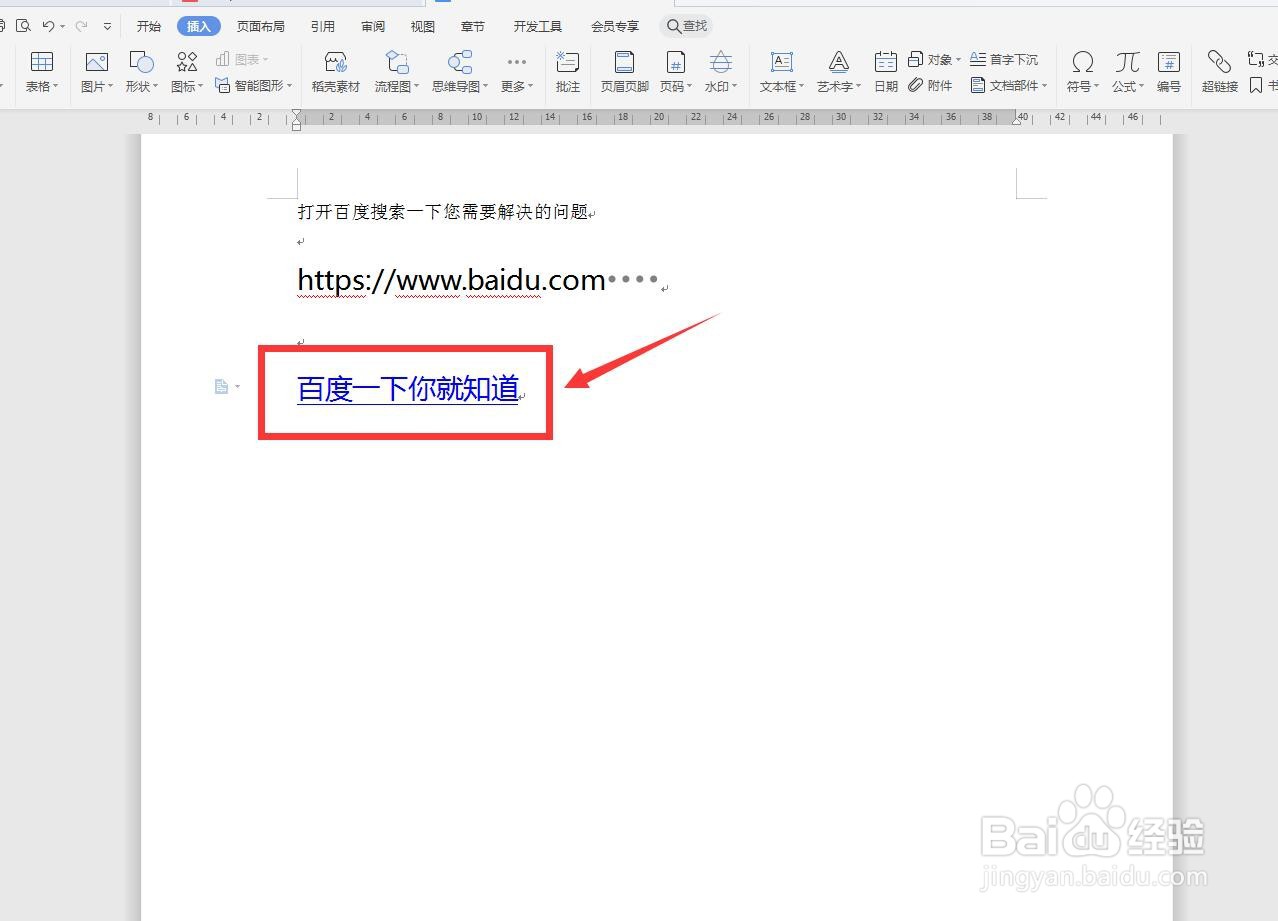This screenshot has height=921, width=1278.
Task: Open 页眉页脚 header and footer
Action: click(x=624, y=72)
